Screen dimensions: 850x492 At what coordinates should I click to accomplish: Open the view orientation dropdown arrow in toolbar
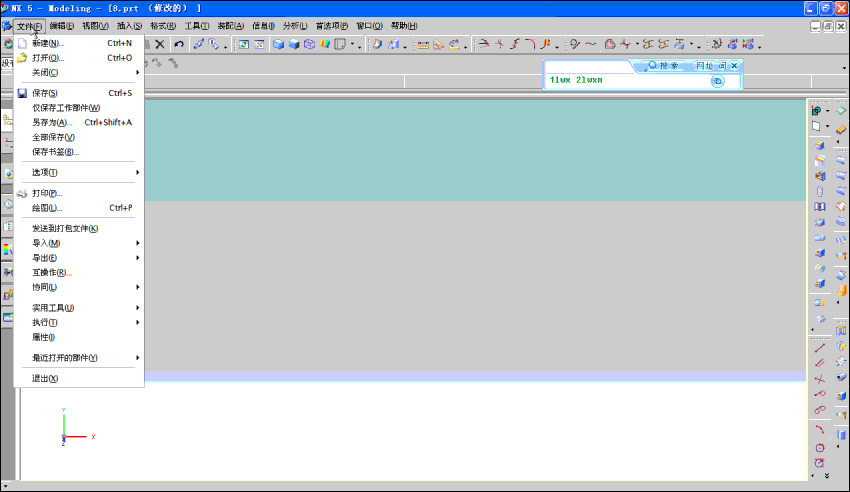[352, 44]
